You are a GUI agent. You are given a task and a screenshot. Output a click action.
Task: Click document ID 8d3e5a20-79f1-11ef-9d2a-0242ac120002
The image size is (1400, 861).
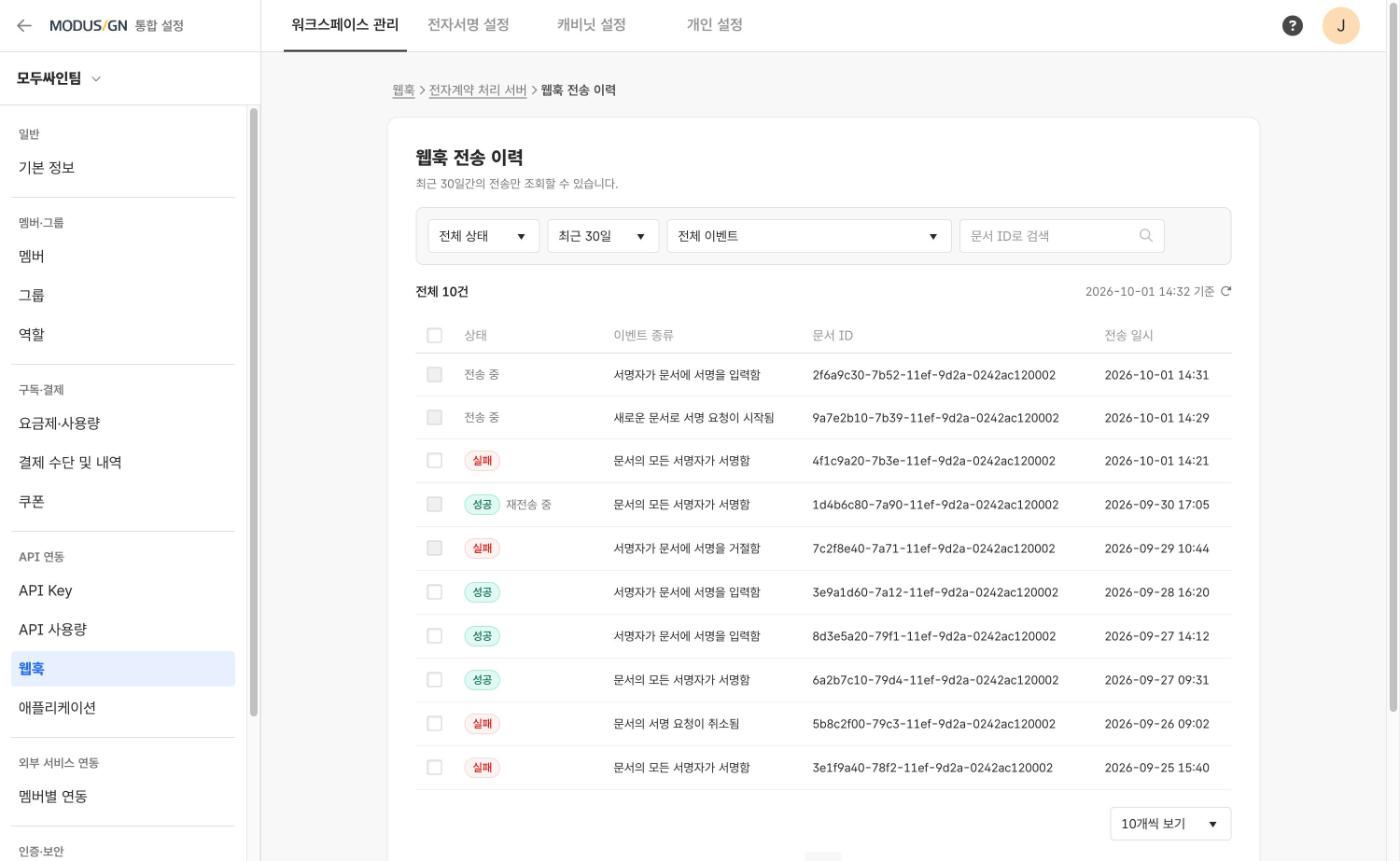point(935,637)
